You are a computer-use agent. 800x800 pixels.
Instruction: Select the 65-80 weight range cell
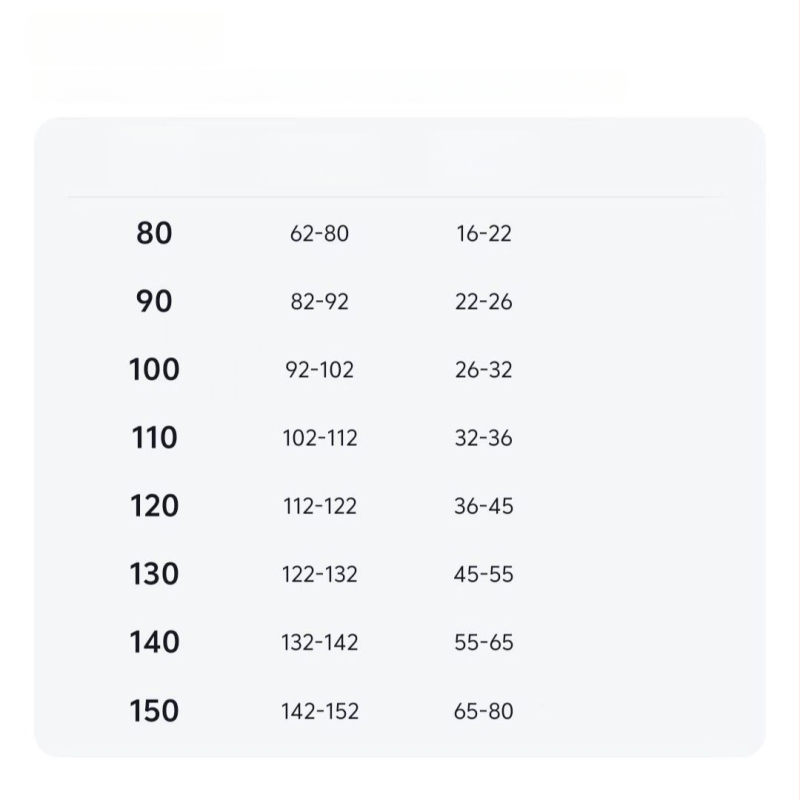click(483, 711)
